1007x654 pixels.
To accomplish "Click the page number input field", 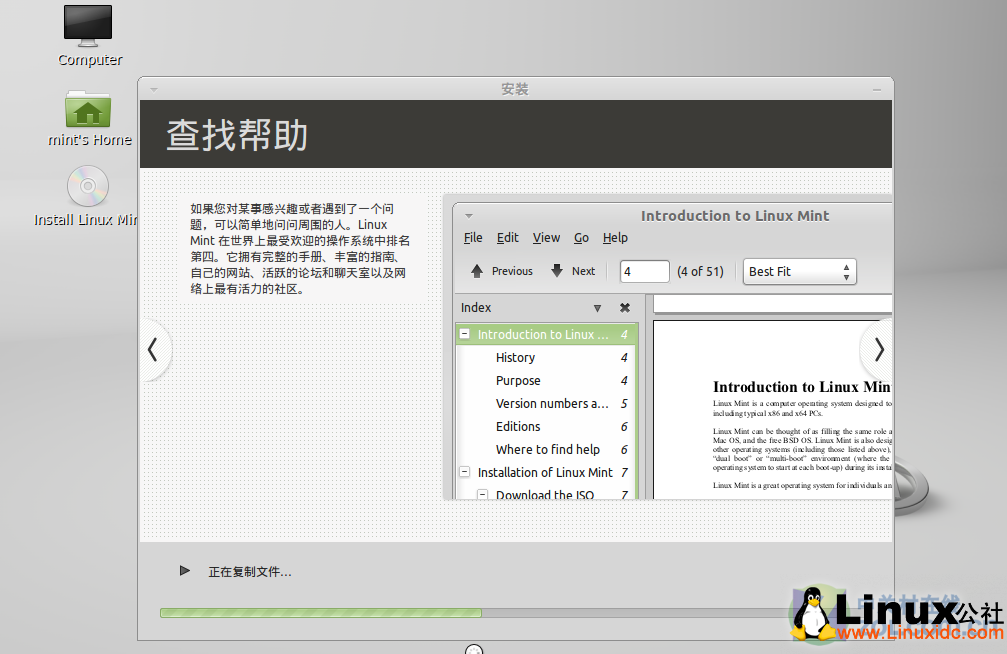I will coord(644,270).
